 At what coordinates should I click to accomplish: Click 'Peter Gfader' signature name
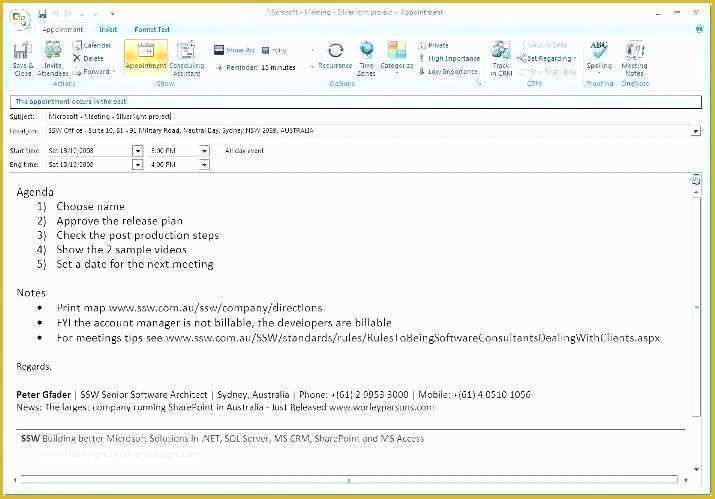pyautogui.click(x=43, y=395)
